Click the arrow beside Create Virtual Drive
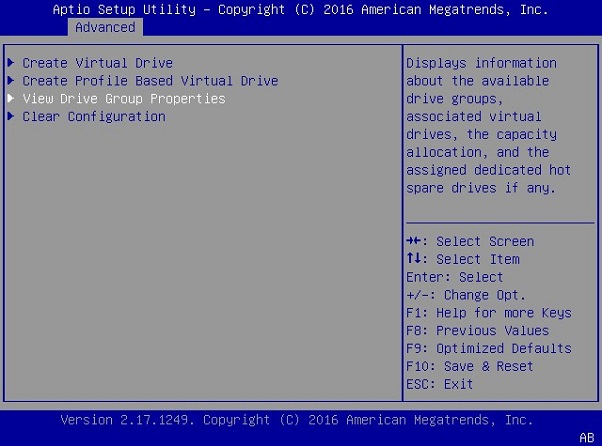602x446 pixels. (11, 63)
